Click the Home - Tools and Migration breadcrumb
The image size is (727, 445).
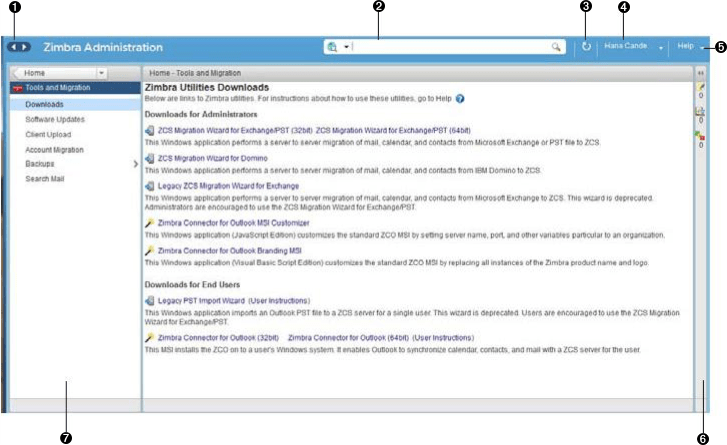tap(195, 73)
